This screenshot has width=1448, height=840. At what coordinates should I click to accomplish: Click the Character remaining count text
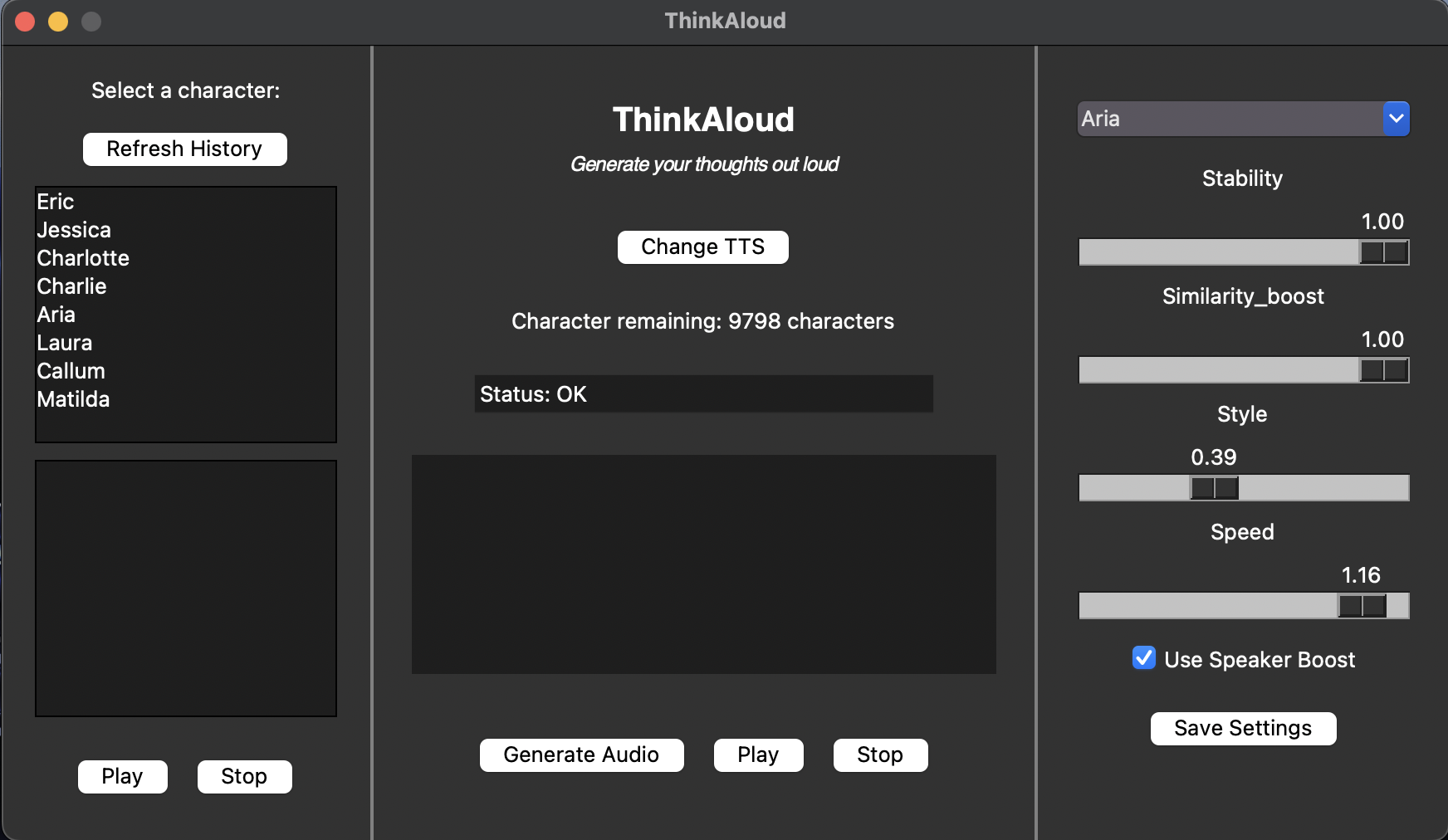point(703,322)
